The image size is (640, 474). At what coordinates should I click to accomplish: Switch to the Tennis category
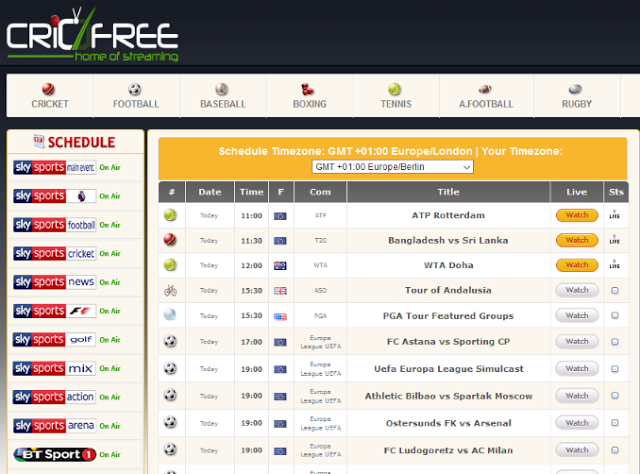[x=396, y=96]
